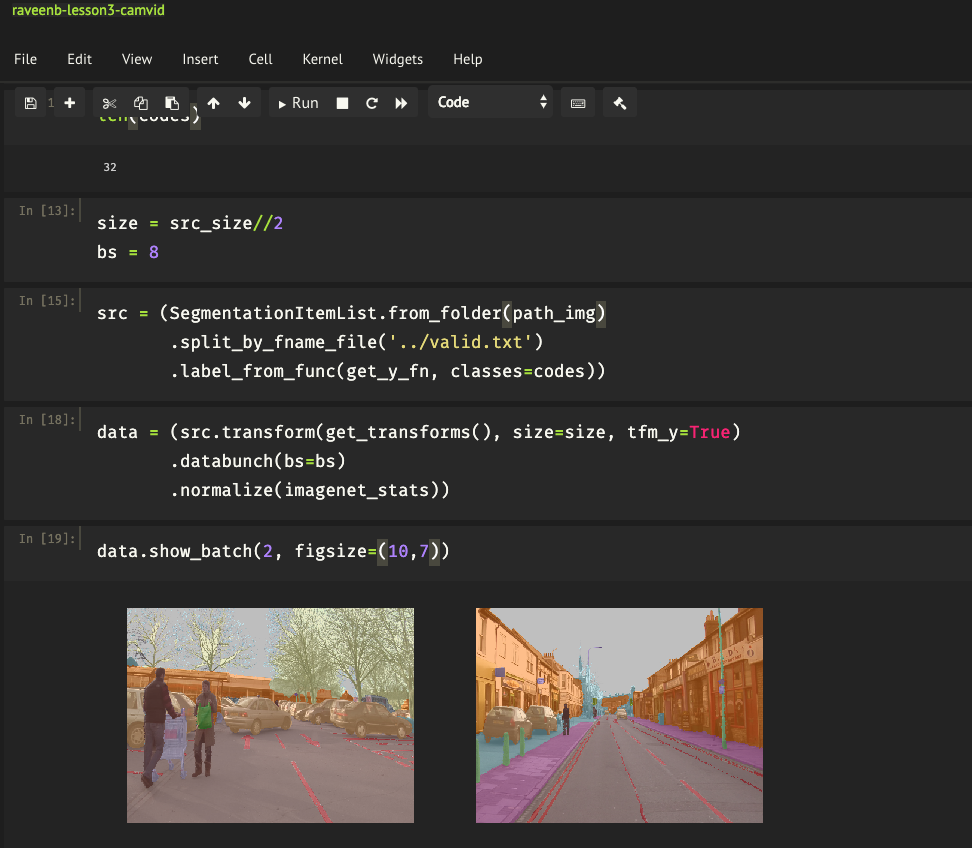Cut selected cells with the scissors icon
Image resolution: width=972 pixels, height=848 pixels.
109,103
